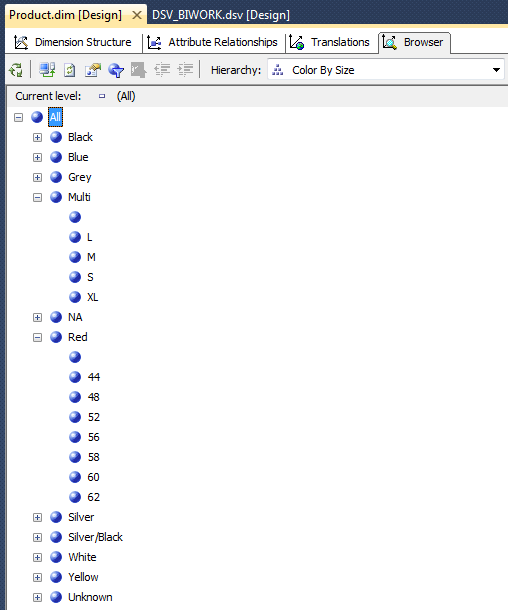This screenshot has width=508, height=610.
Task: Collapse the Red color node
Action: 37,337
